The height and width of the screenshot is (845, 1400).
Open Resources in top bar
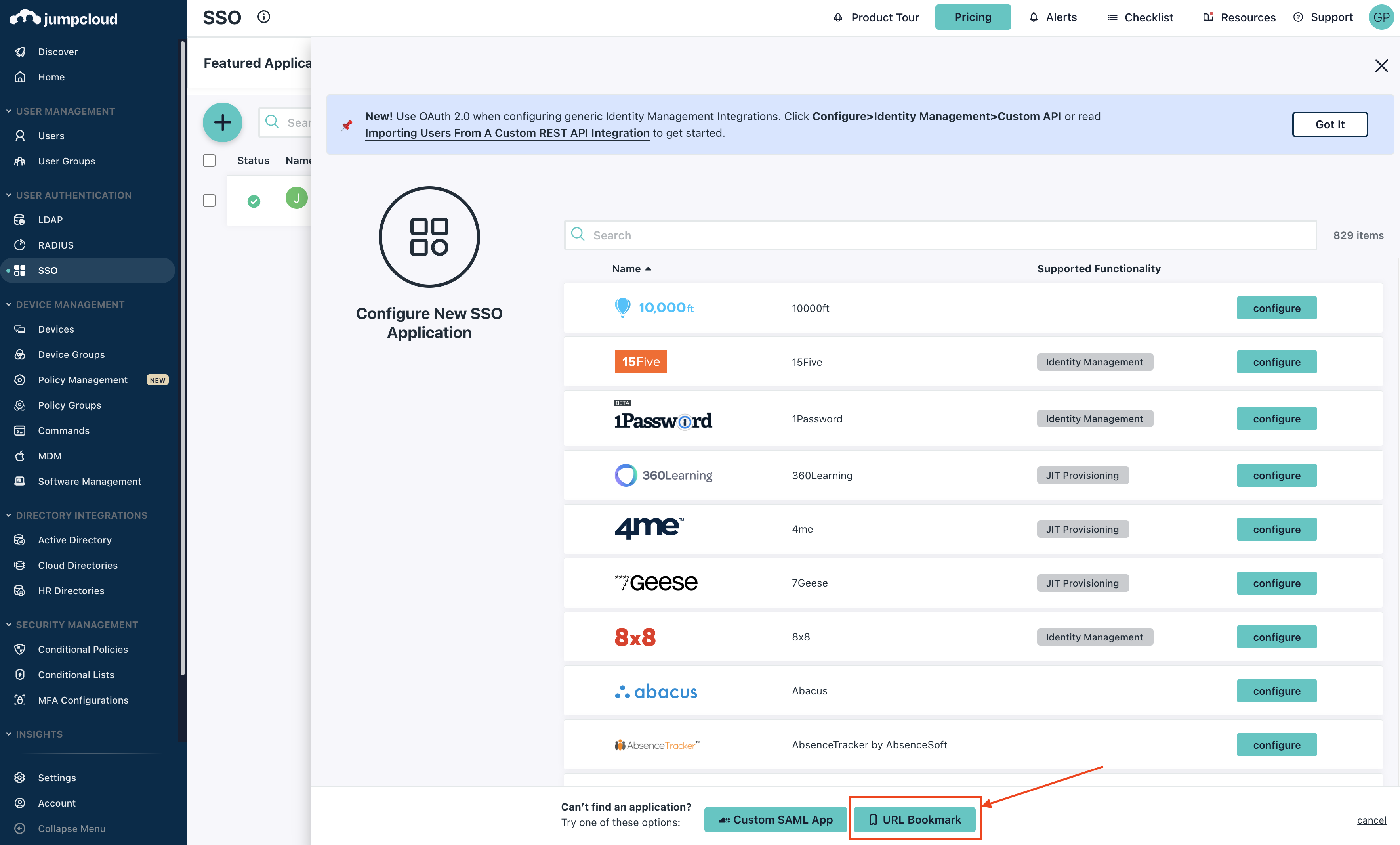point(1239,17)
